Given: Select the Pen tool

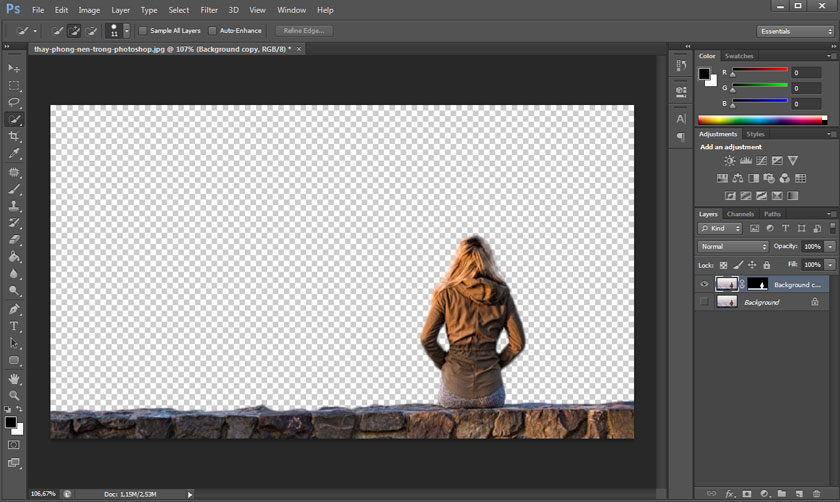Looking at the screenshot, I should pos(14,309).
